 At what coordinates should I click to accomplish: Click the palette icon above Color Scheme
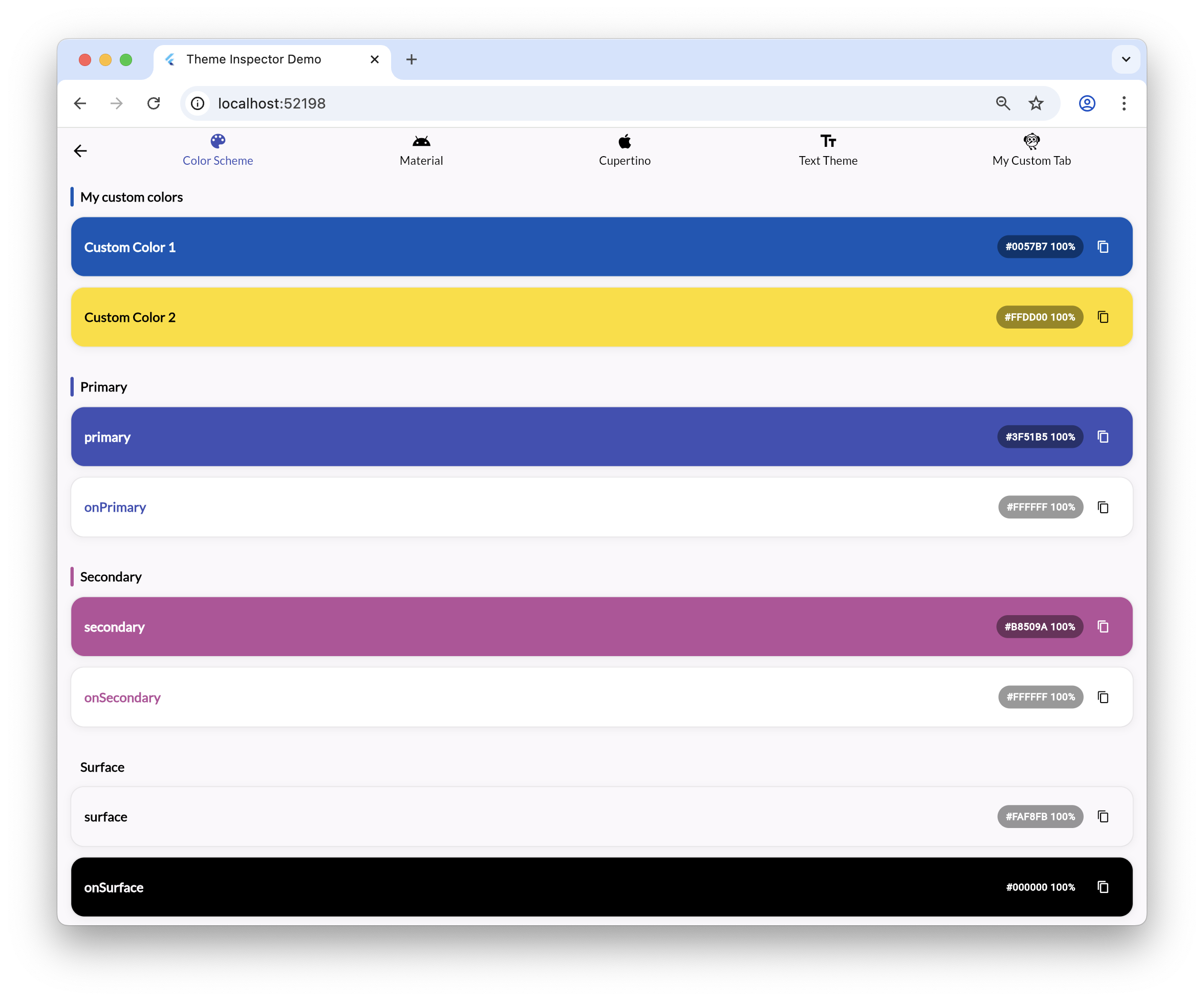217,141
